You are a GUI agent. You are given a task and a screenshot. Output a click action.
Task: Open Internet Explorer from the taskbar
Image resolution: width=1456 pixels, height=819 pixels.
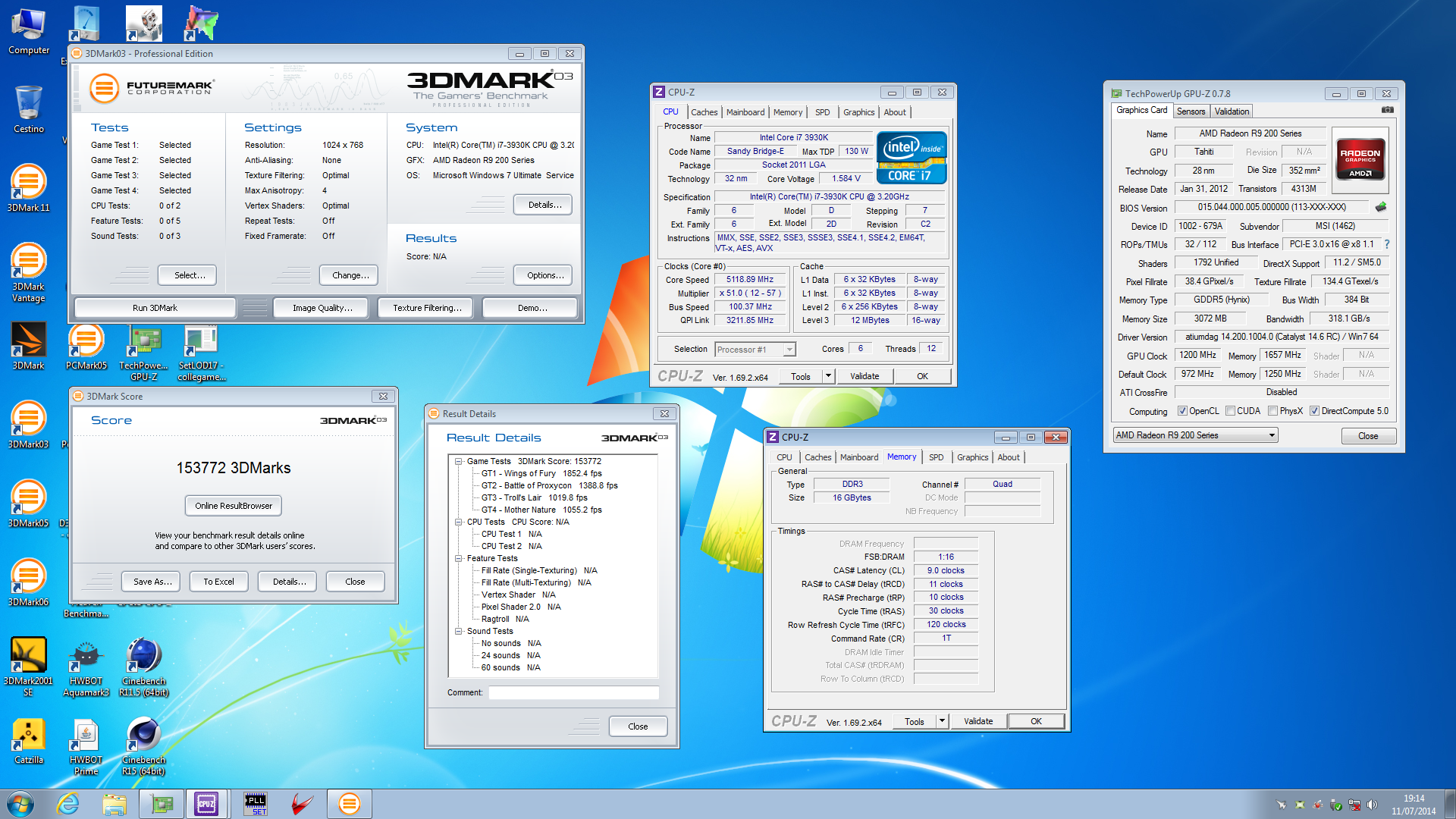pyautogui.click(x=68, y=804)
